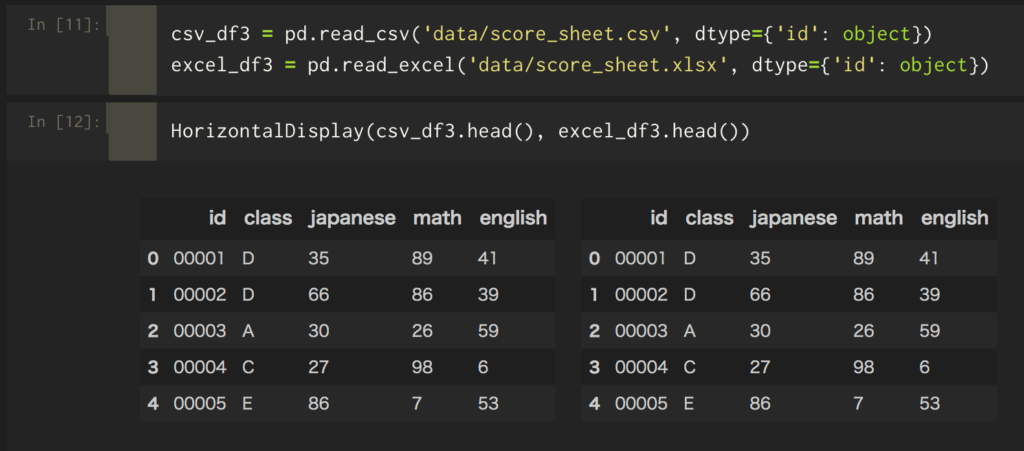The width and height of the screenshot is (1024, 451).
Task: Select the math header in the left table
Action: click(x=437, y=218)
